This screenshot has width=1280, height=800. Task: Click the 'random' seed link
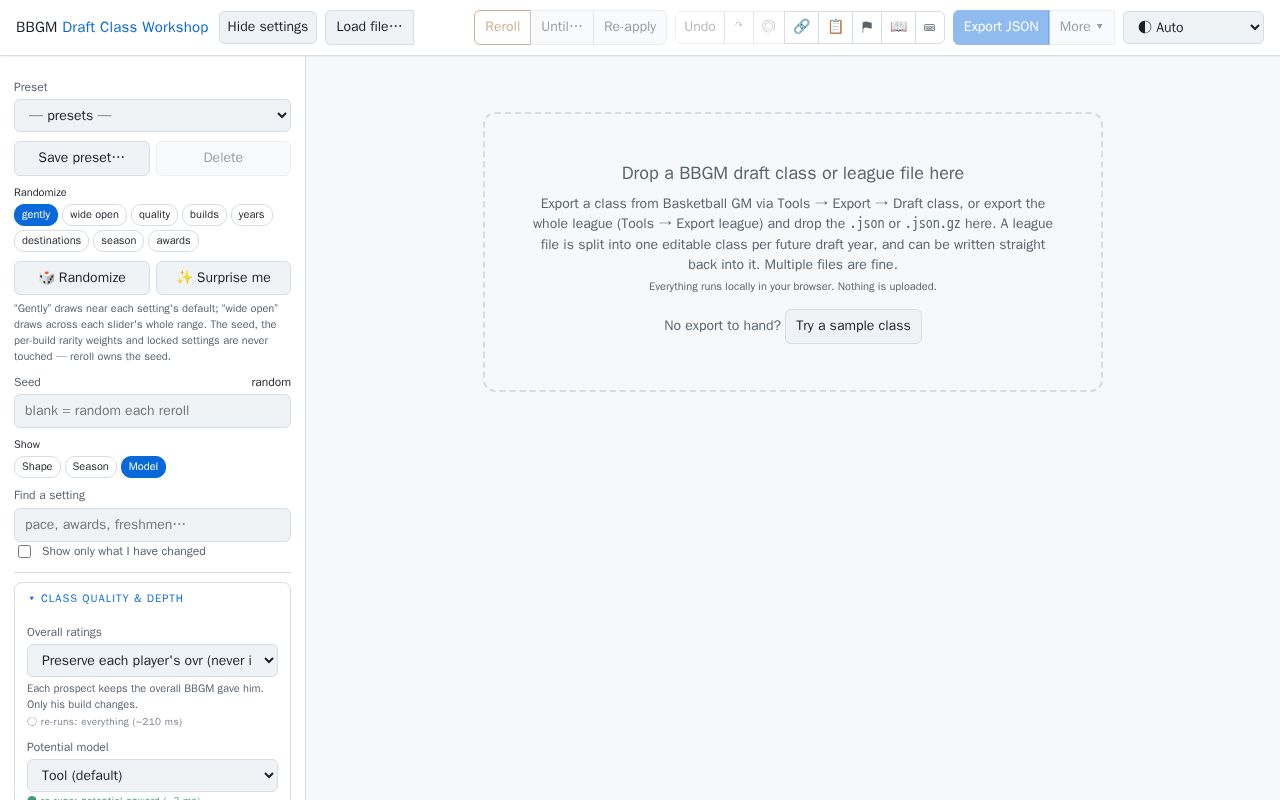[x=271, y=382]
